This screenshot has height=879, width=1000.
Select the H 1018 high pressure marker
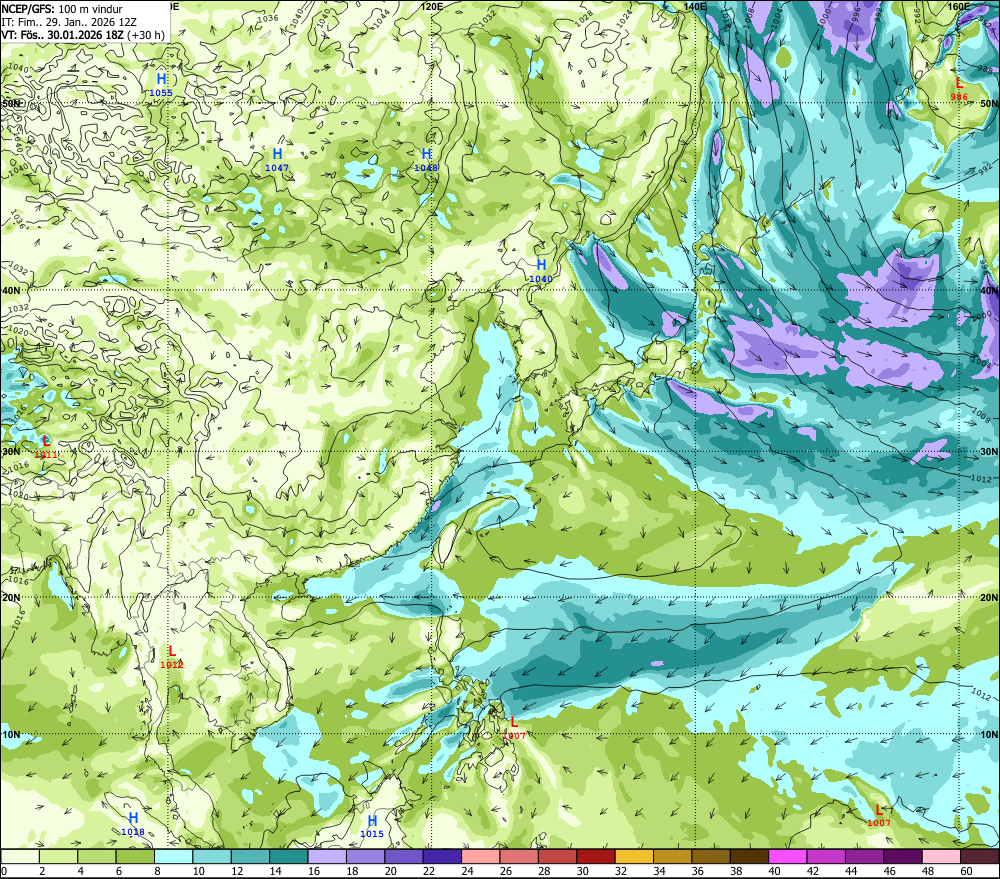coord(133,824)
